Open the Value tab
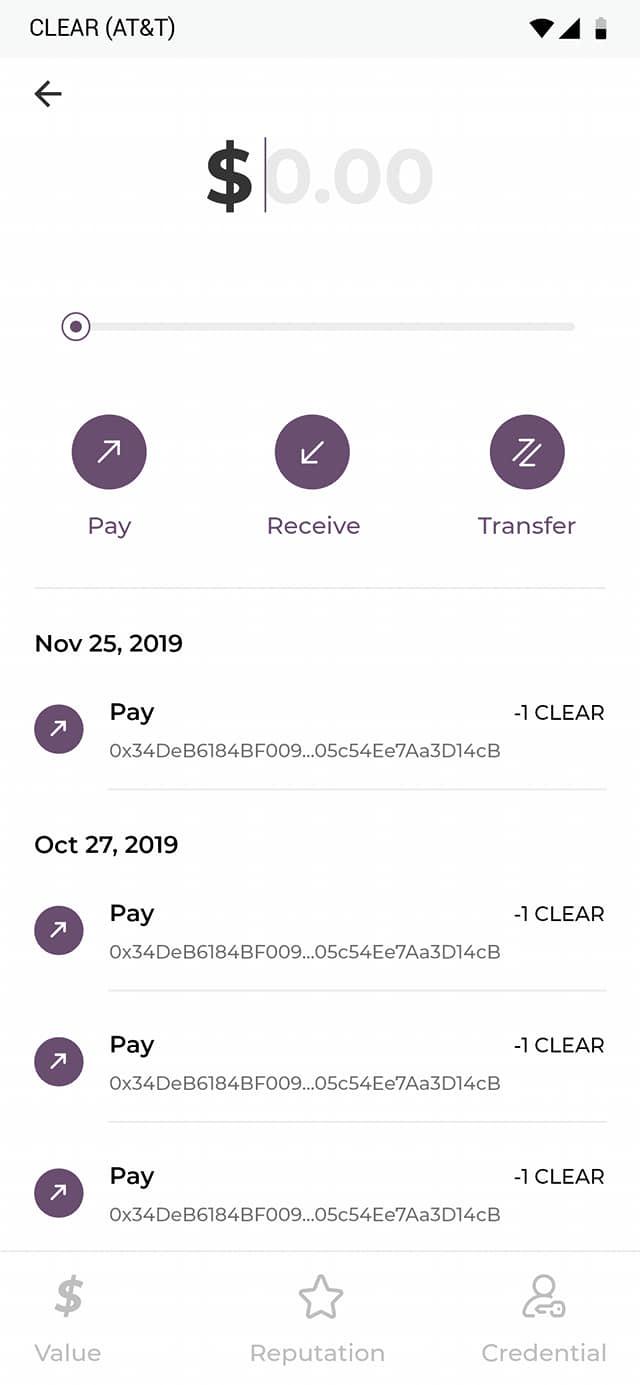Screen dimensions: 640x1385 coord(68,1320)
